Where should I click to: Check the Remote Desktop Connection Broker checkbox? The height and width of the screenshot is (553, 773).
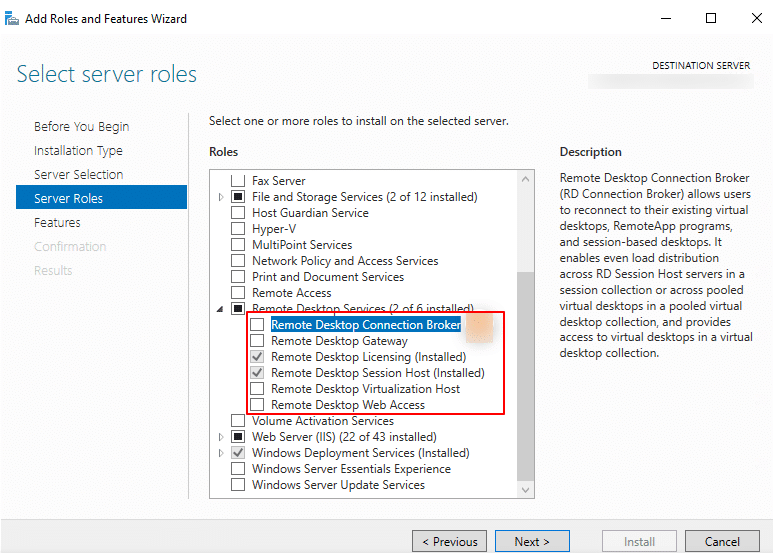[258, 325]
